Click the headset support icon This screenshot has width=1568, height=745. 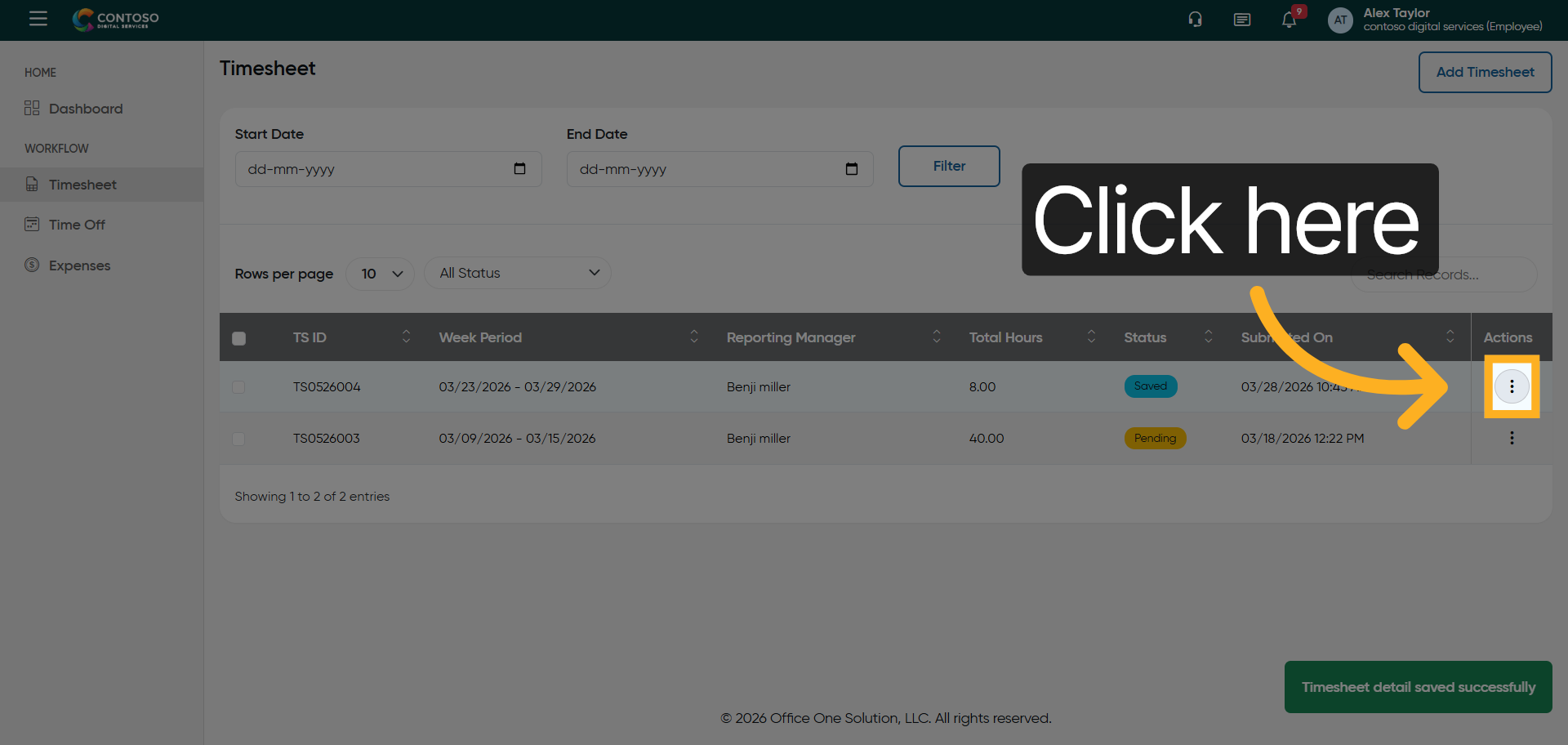1195,19
